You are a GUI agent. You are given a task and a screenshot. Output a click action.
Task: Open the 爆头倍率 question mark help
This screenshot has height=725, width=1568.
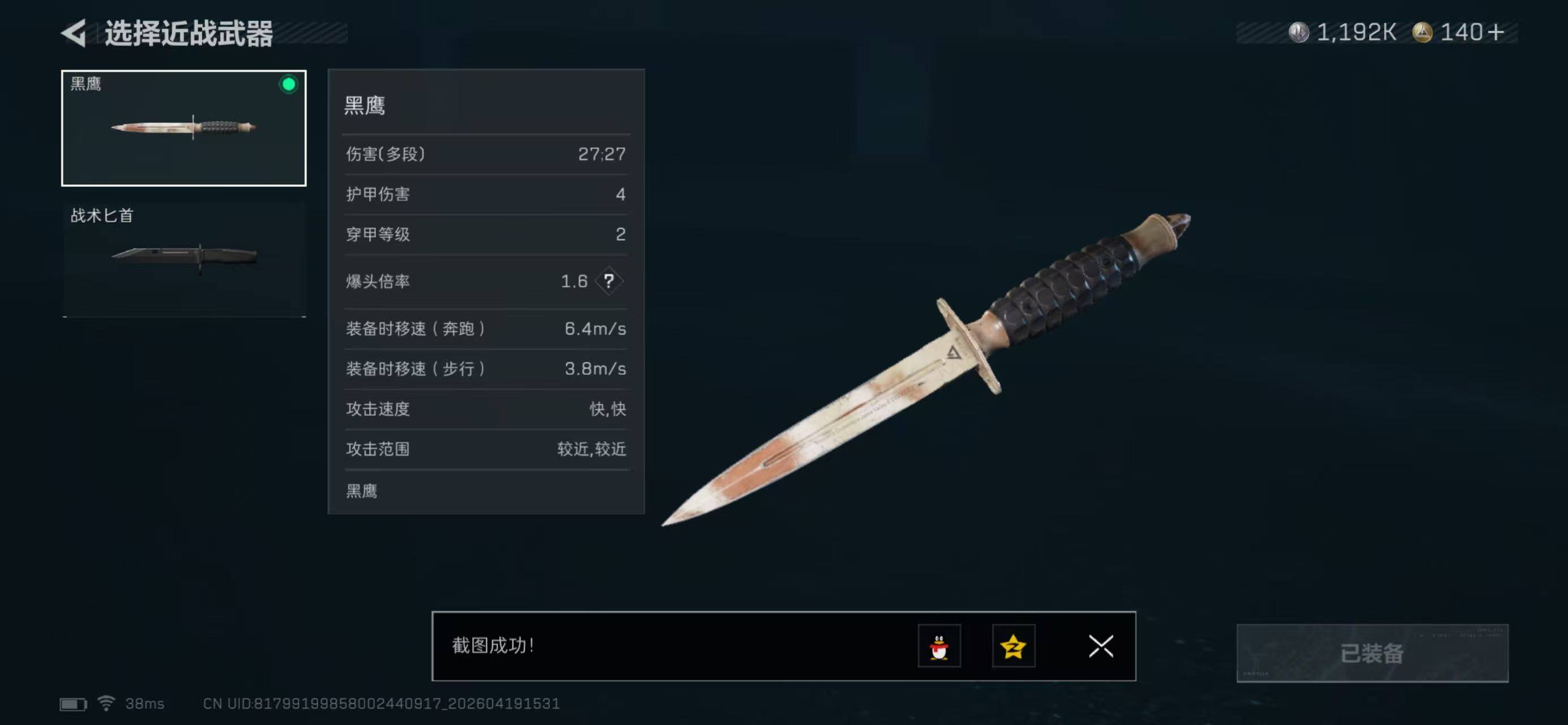[609, 280]
